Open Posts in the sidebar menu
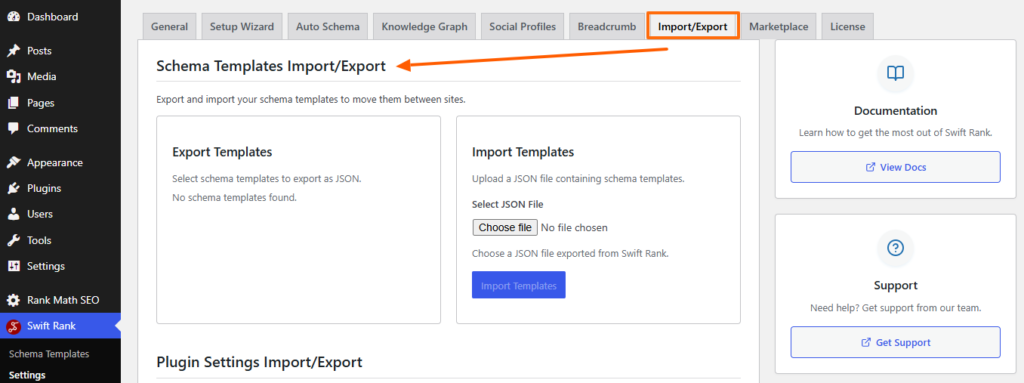 click(x=60, y=51)
